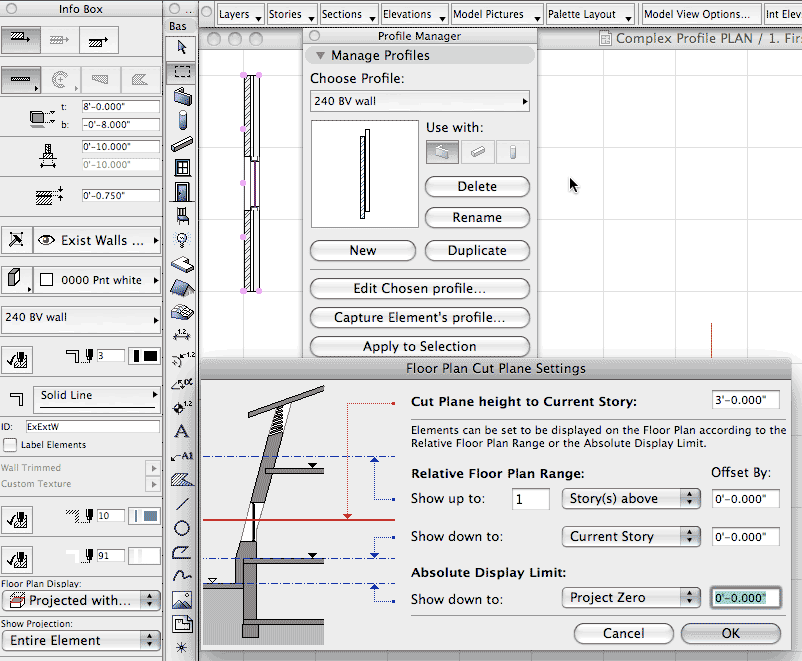Click the Duplicate button in Profile Manager
The height and width of the screenshot is (661, 802).
[477, 250]
